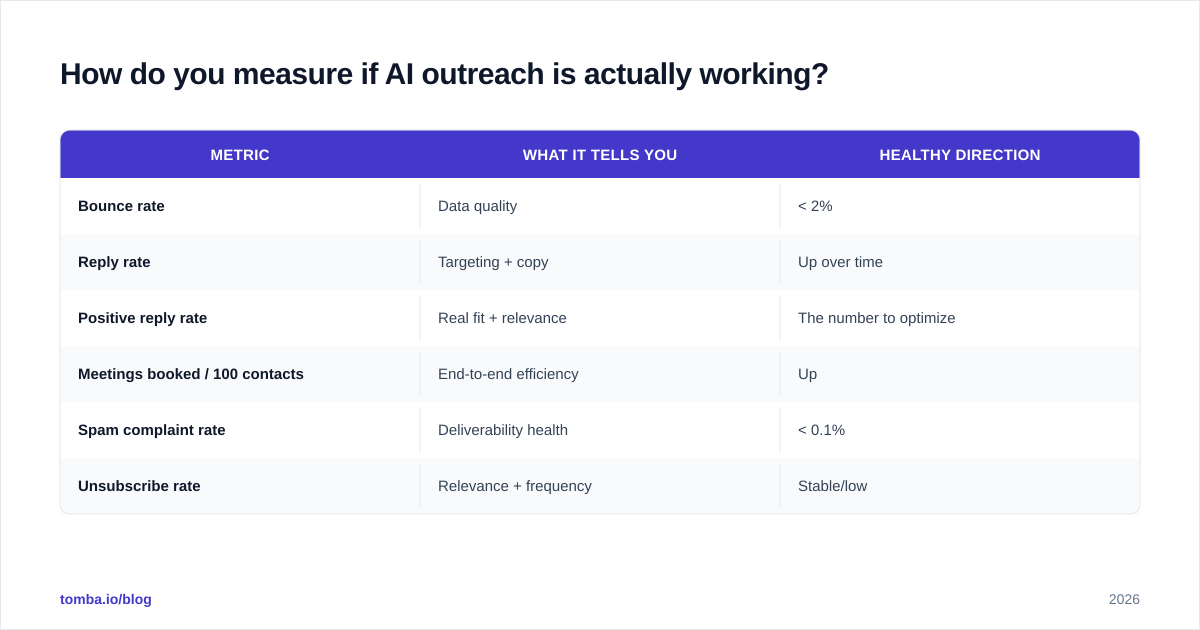Click the tomba.io/blog link

pos(106,599)
